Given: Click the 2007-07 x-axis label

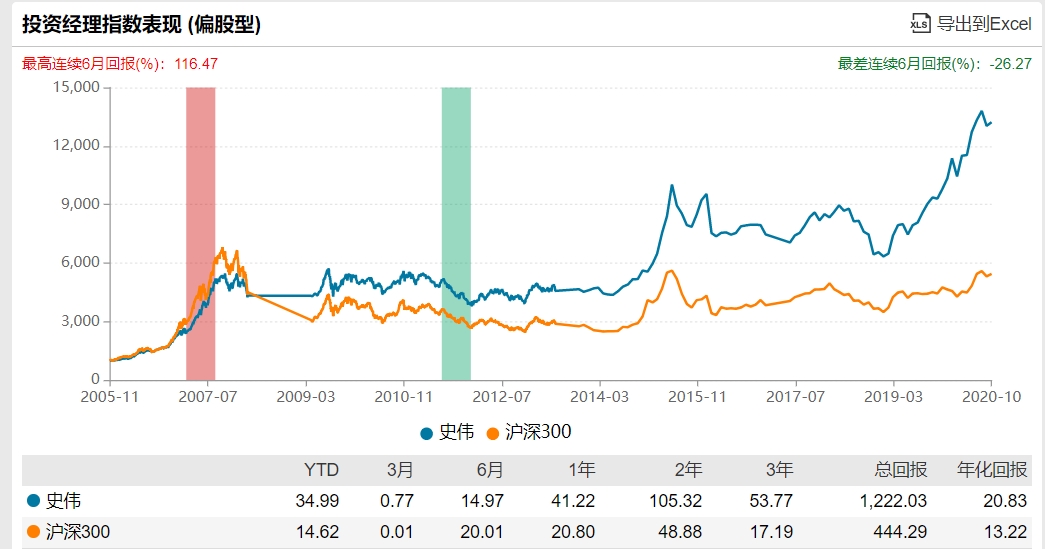Looking at the screenshot, I should point(208,397).
